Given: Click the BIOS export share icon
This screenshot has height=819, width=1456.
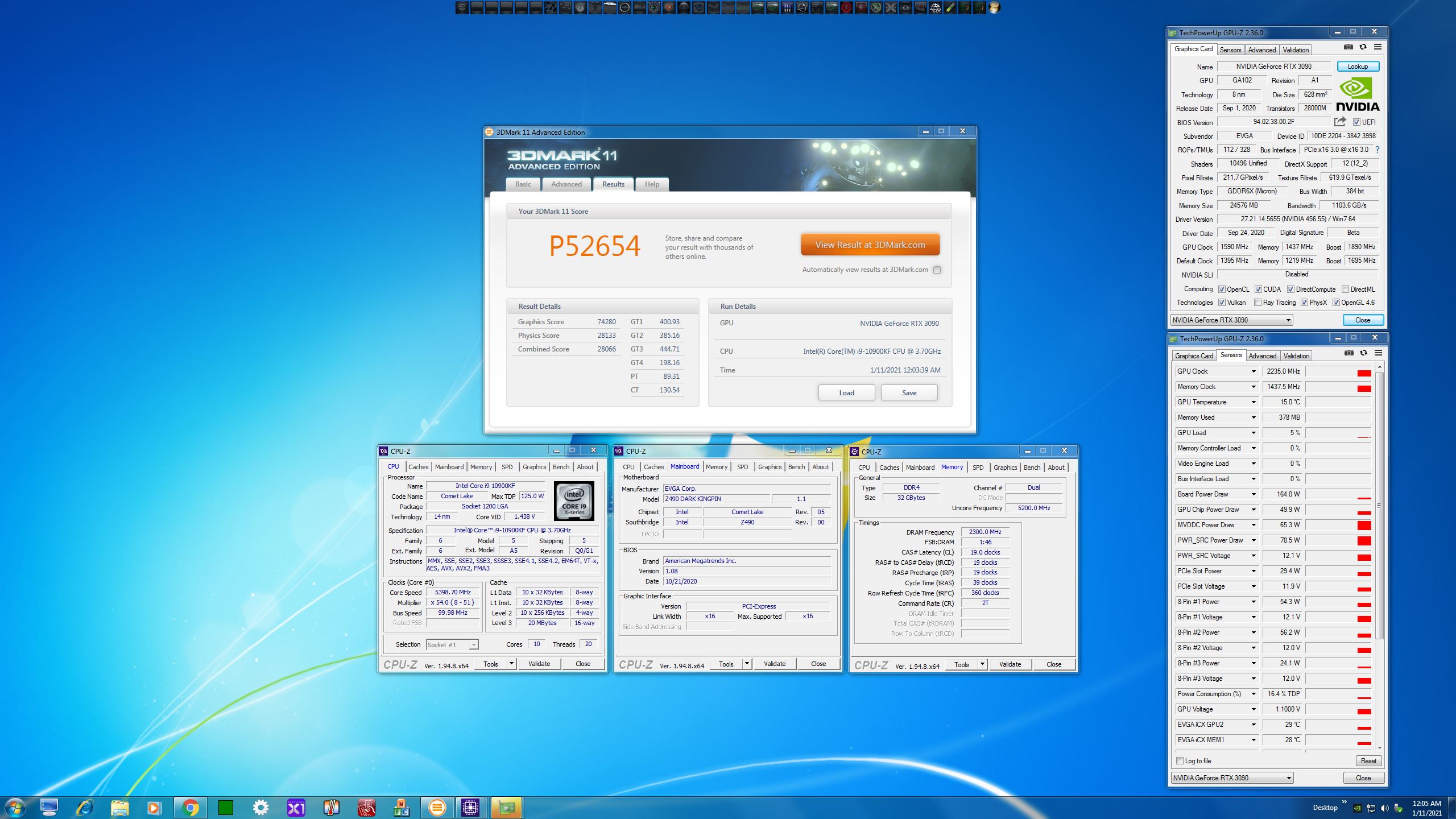Looking at the screenshot, I should point(1340,122).
